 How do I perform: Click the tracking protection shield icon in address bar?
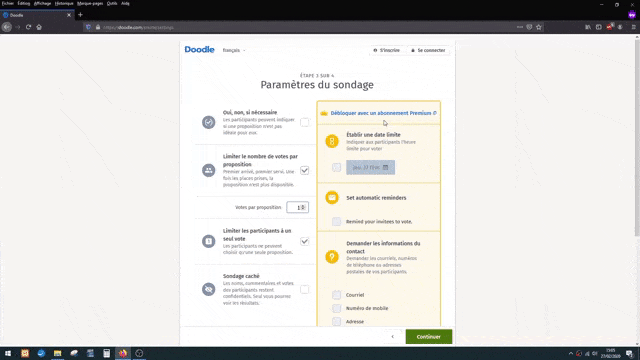coord(88,27)
